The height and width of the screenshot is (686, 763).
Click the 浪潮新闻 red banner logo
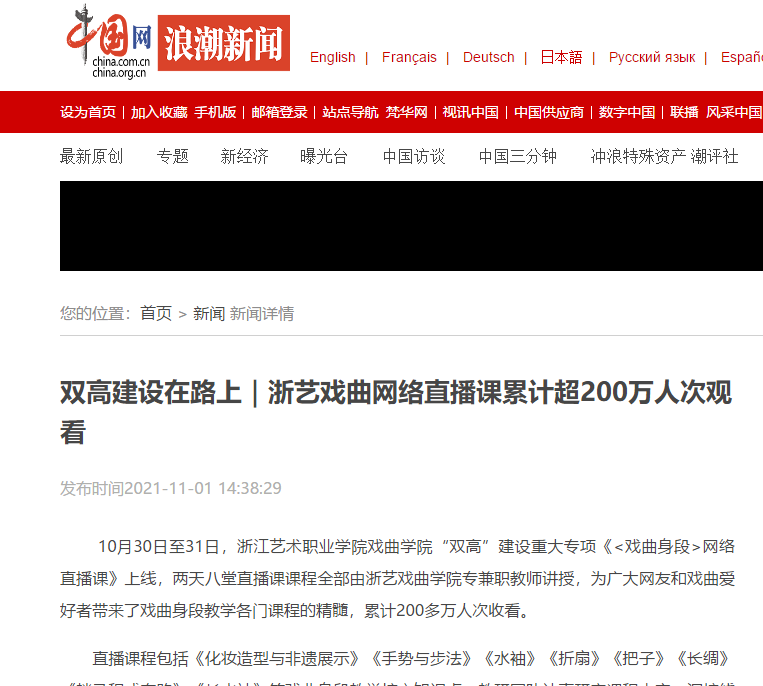pyautogui.click(x=224, y=43)
